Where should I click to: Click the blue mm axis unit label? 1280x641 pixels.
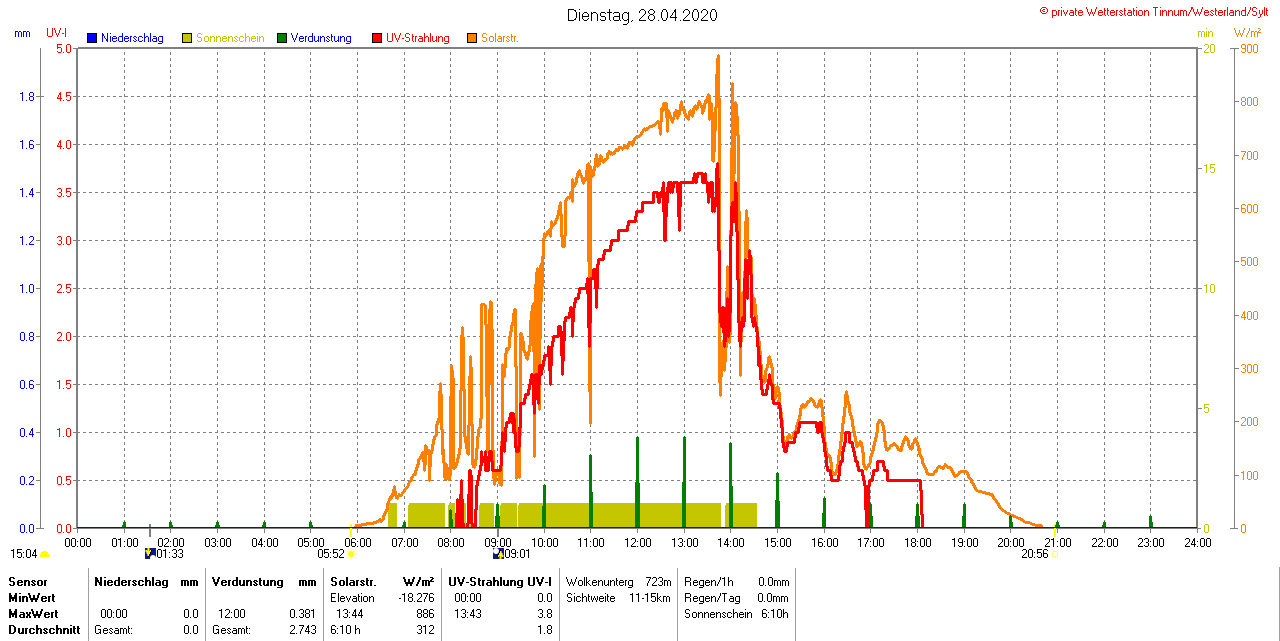(23, 33)
